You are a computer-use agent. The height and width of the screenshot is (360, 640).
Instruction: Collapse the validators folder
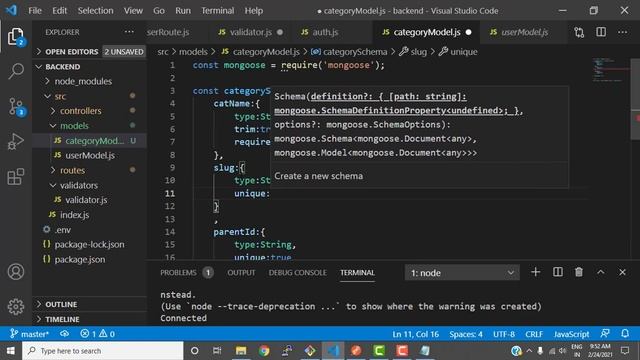[79, 185]
